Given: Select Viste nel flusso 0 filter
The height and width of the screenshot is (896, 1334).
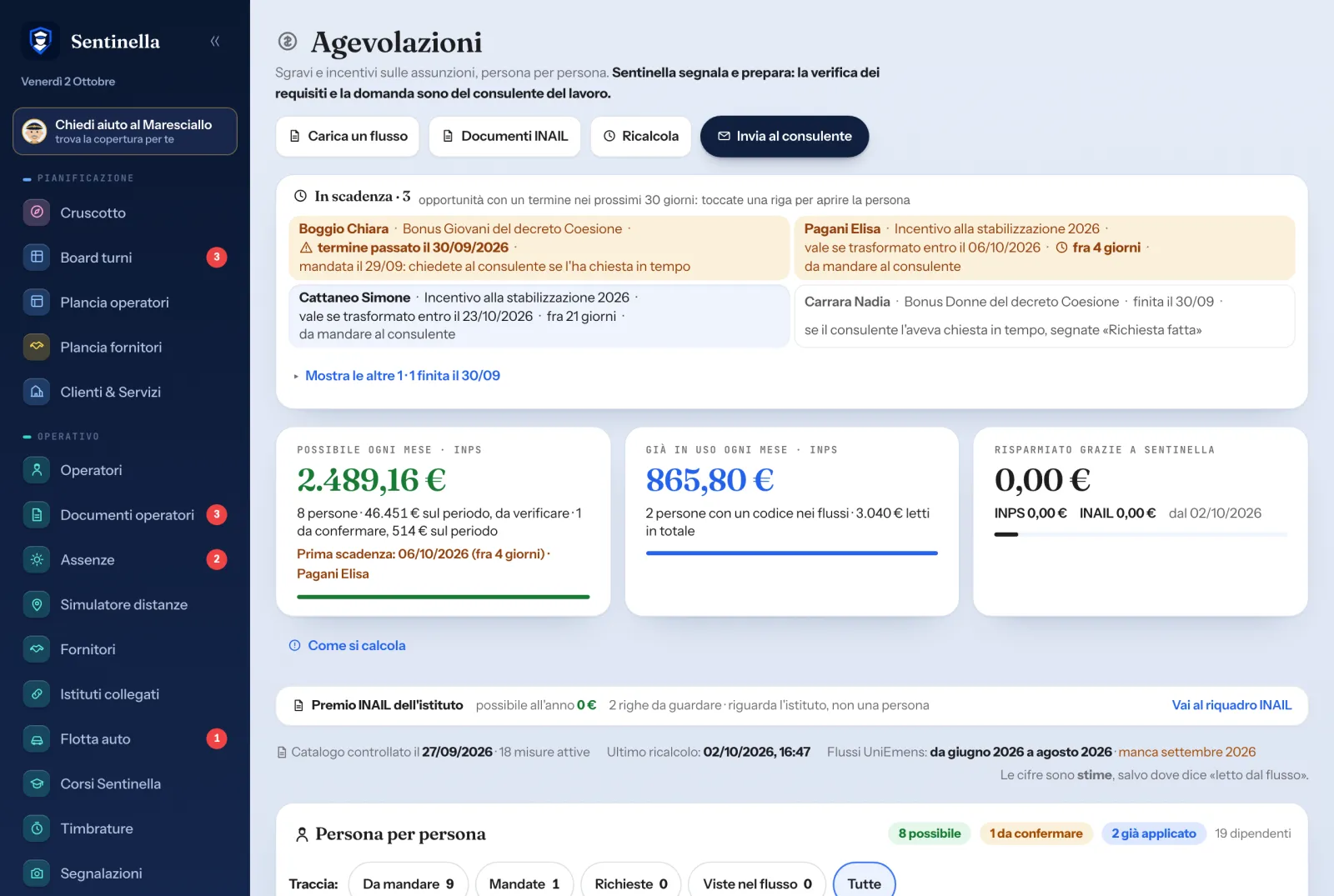Looking at the screenshot, I should coord(757,883).
